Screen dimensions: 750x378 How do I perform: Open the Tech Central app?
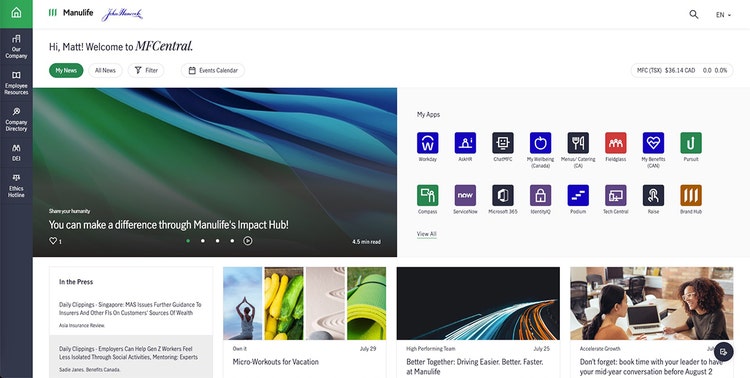point(616,195)
